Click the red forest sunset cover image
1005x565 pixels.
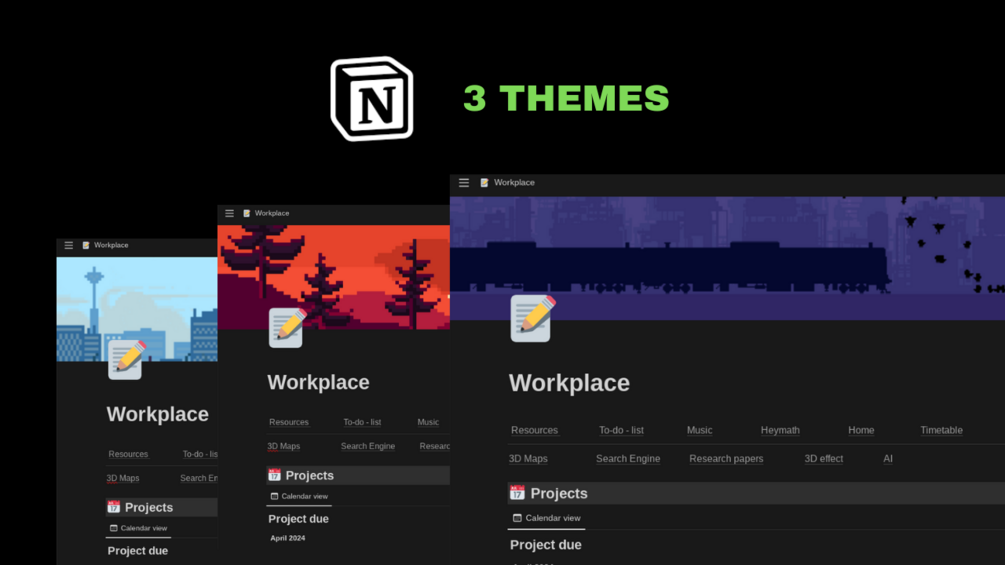333,277
